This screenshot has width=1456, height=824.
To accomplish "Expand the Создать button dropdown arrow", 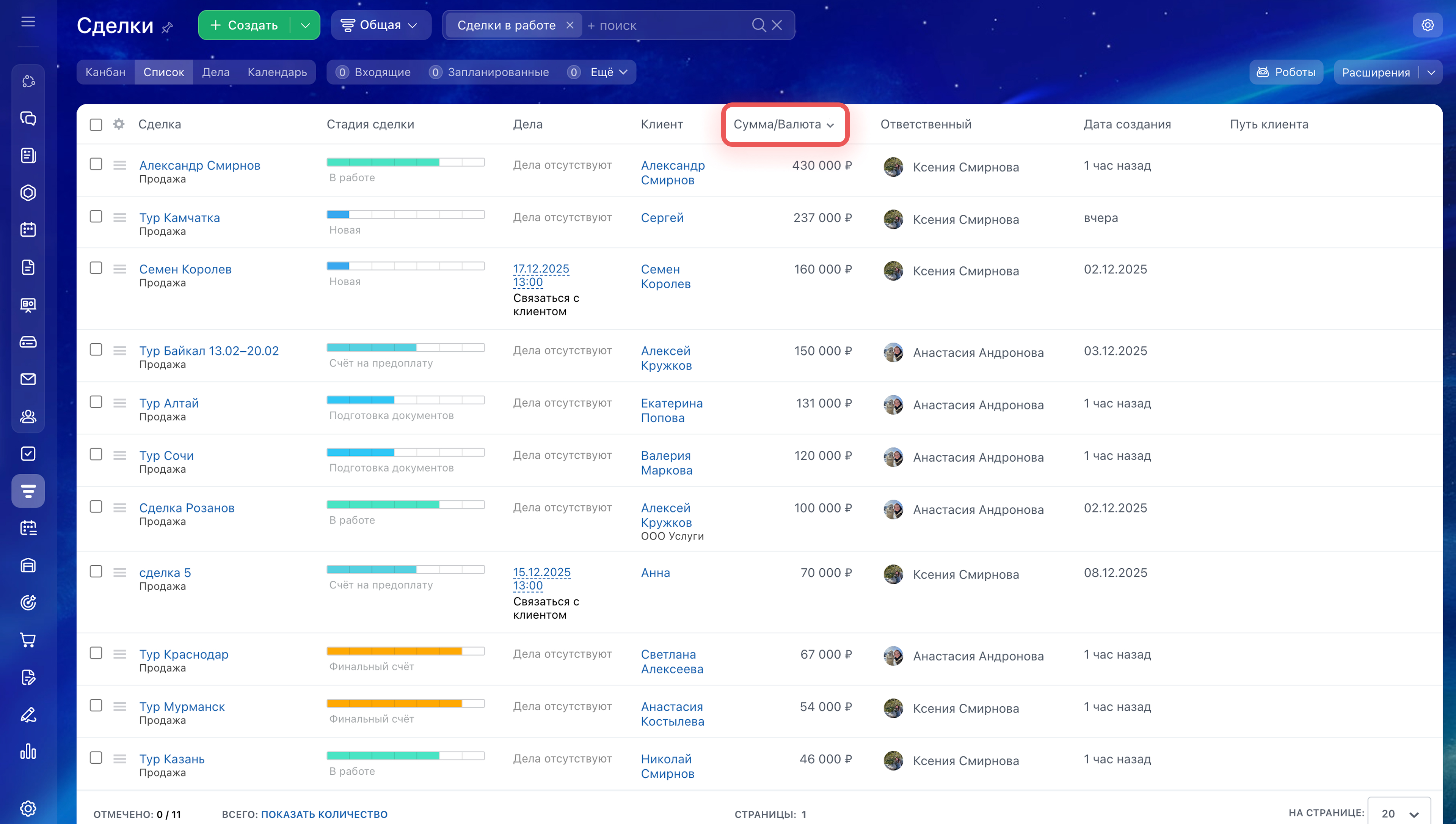I will pyautogui.click(x=305, y=25).
